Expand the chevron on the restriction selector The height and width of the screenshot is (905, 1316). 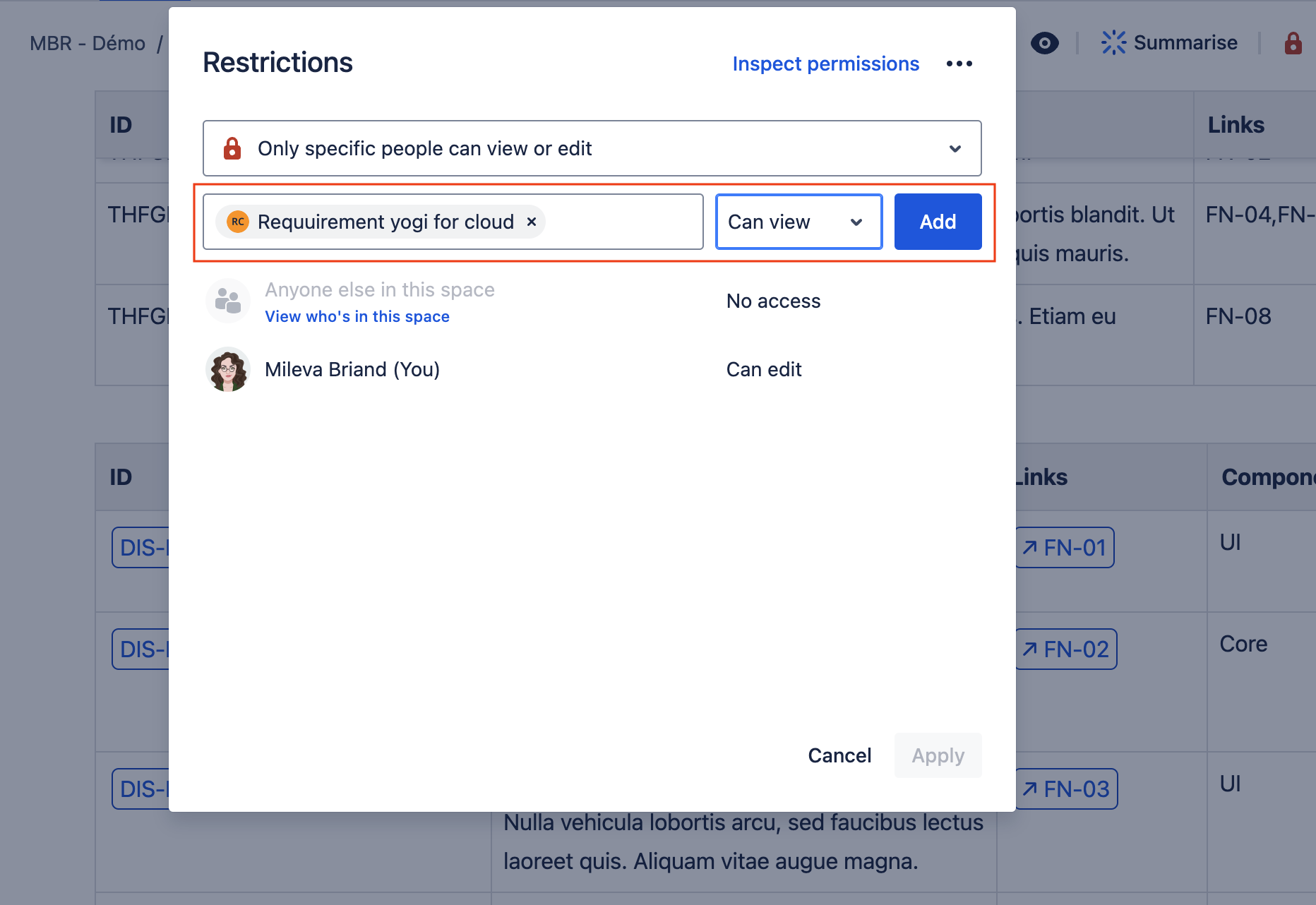(x=955, y=148)
